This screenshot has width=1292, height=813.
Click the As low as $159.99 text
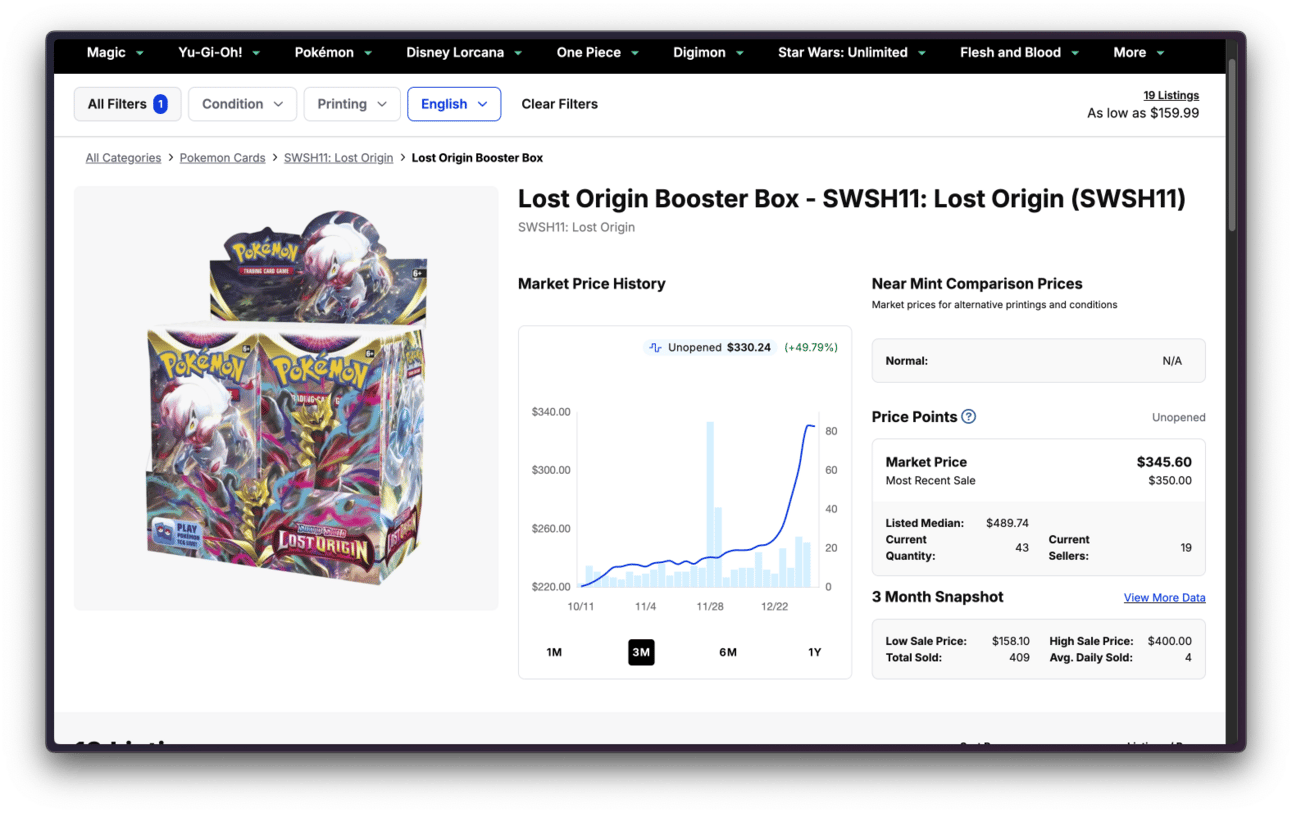pos(1143,113)
